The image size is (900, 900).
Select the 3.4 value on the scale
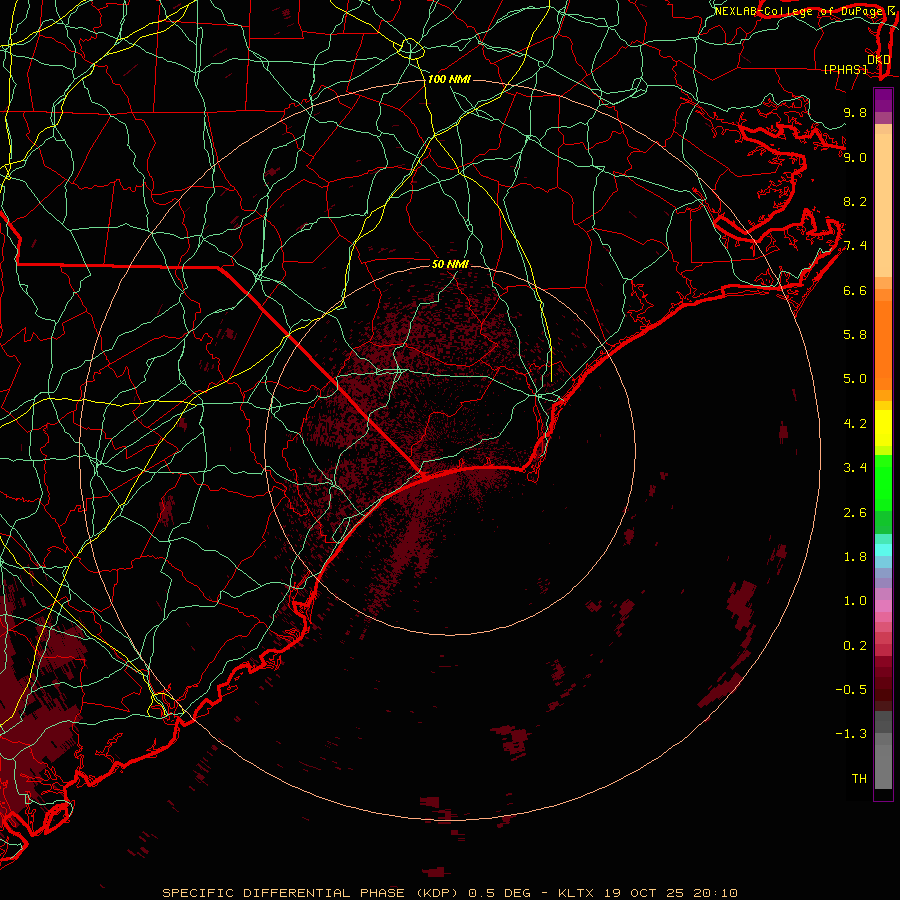tap(855, 468)
